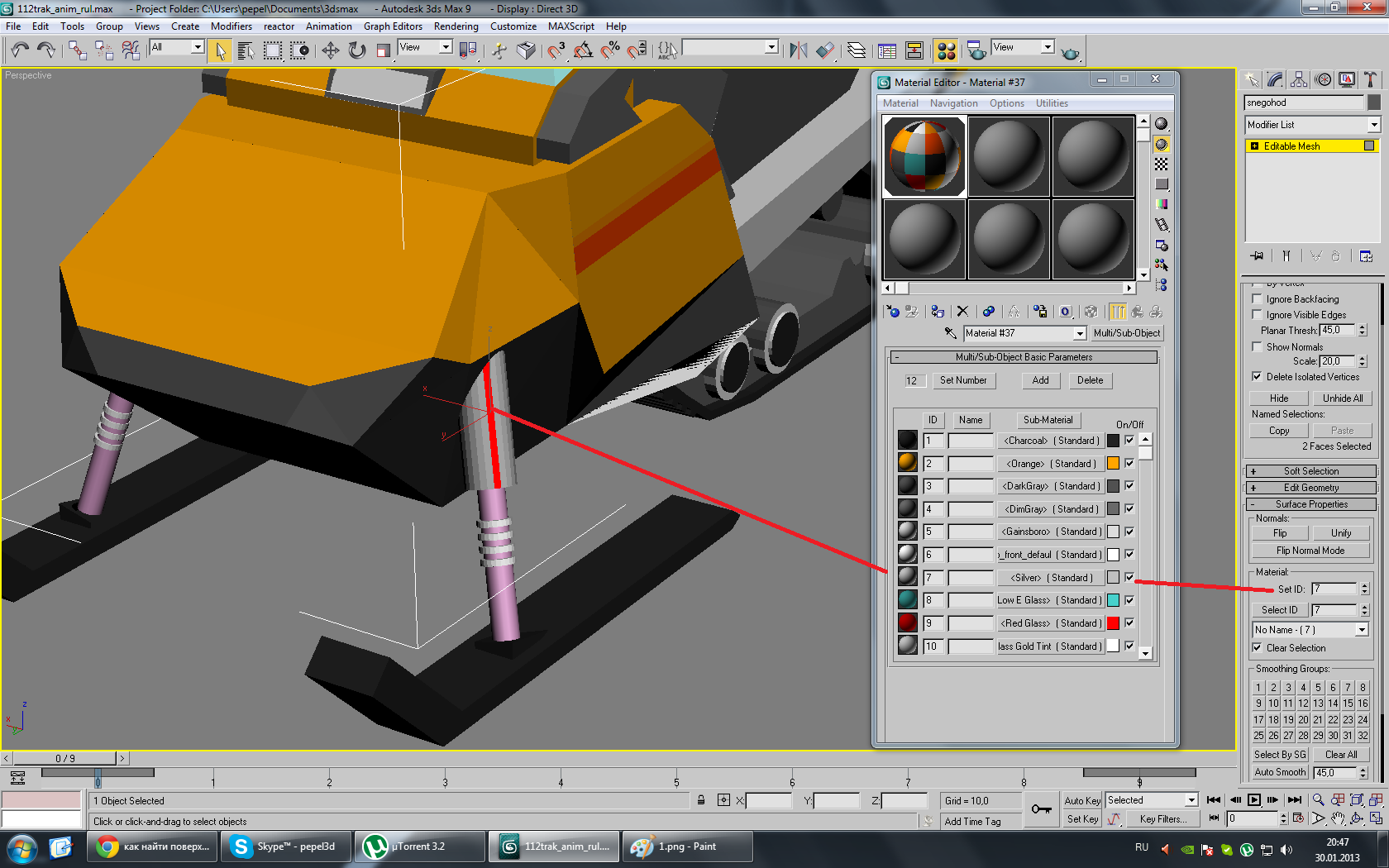Play the animation
The image size is (1389, 868).
point(1254,799)
